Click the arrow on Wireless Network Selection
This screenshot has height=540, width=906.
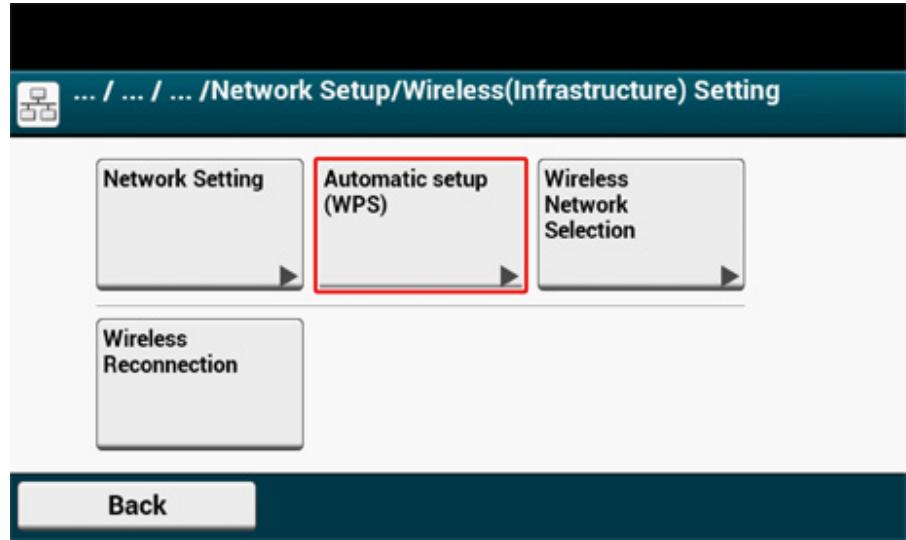(730, 276)
